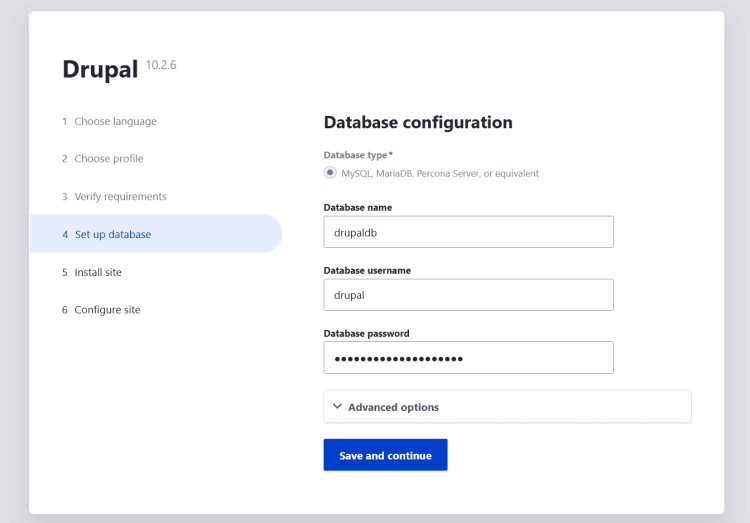
Task: Select the Database password field
Action: (468, 357)
